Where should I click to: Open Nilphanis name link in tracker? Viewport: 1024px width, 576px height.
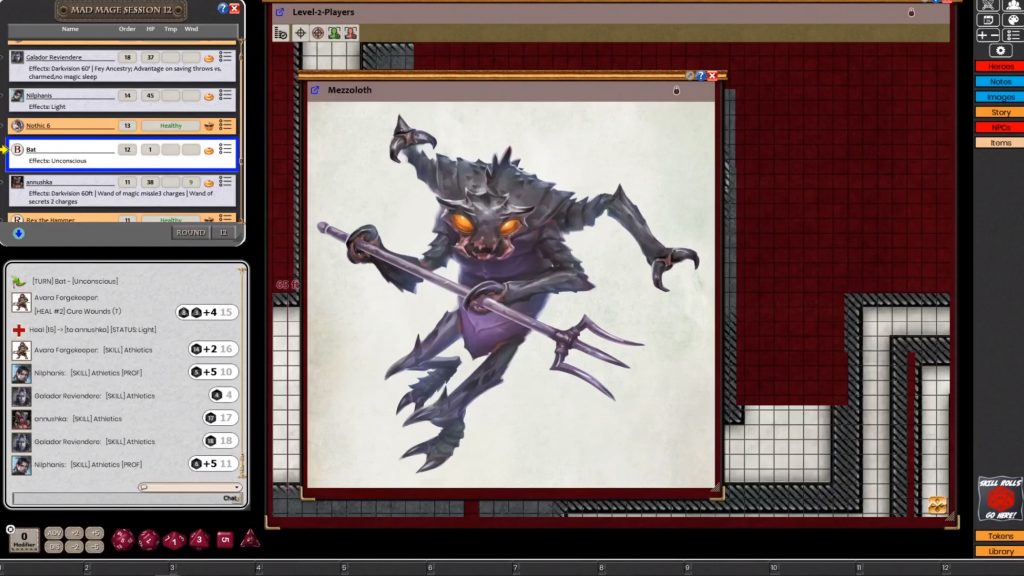tap(39, 95)
